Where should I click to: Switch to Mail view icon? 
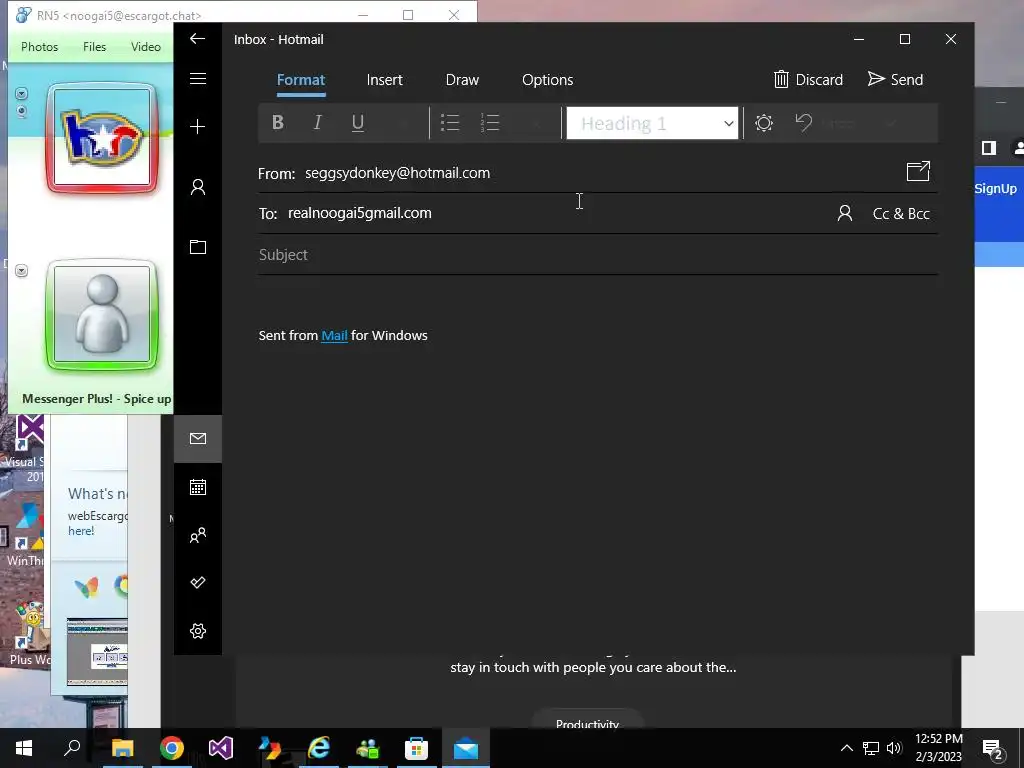(198, 439)
